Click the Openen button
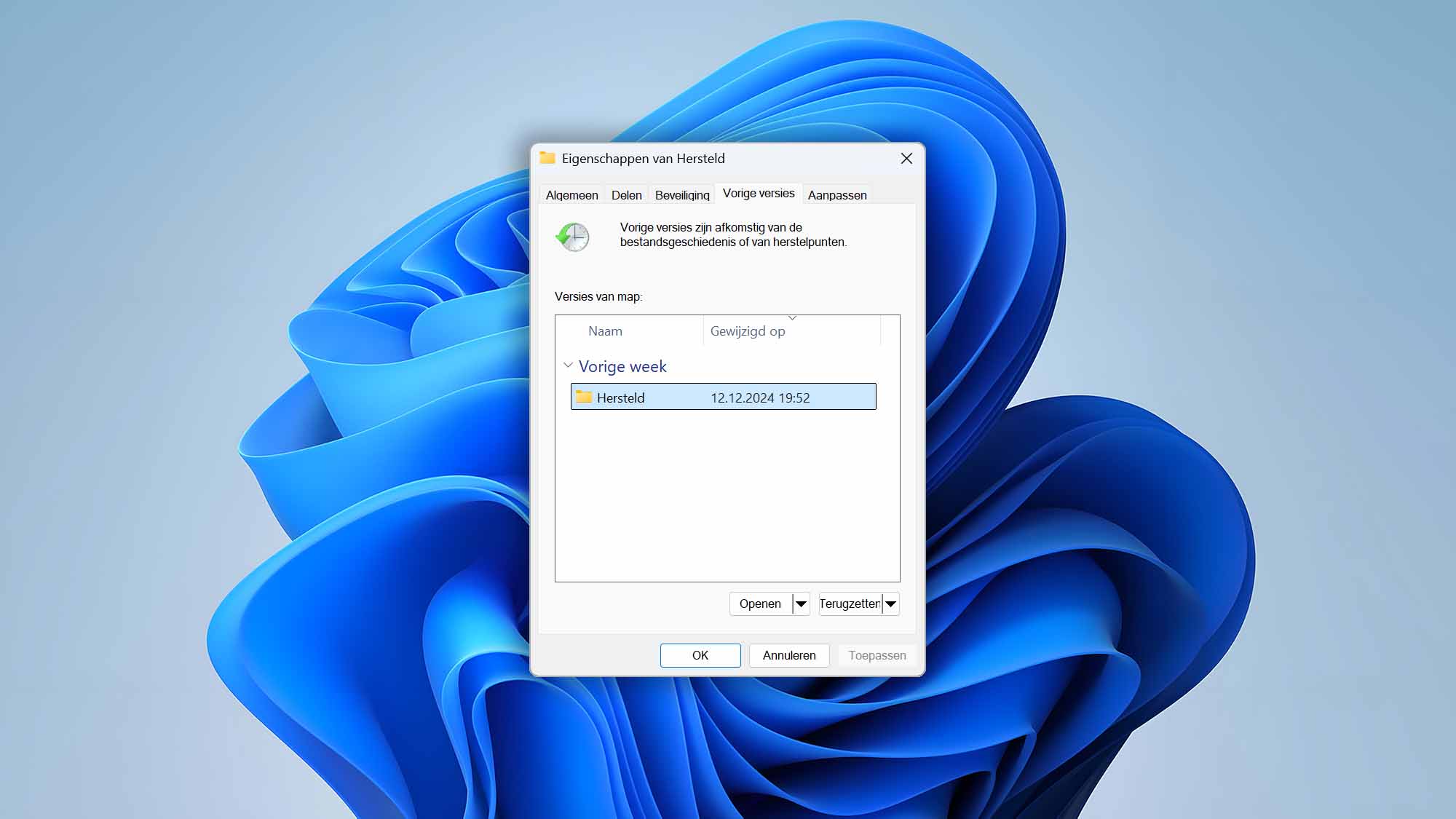 [760, 604]
